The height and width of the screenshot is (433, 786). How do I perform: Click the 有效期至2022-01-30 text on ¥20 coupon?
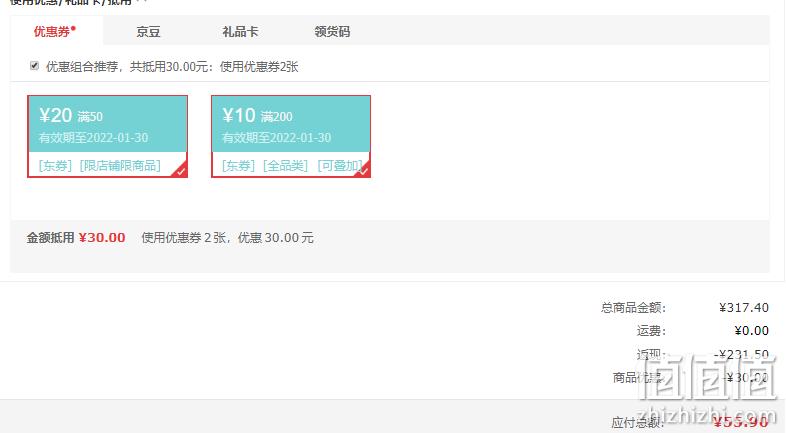[x=93, y=137]
